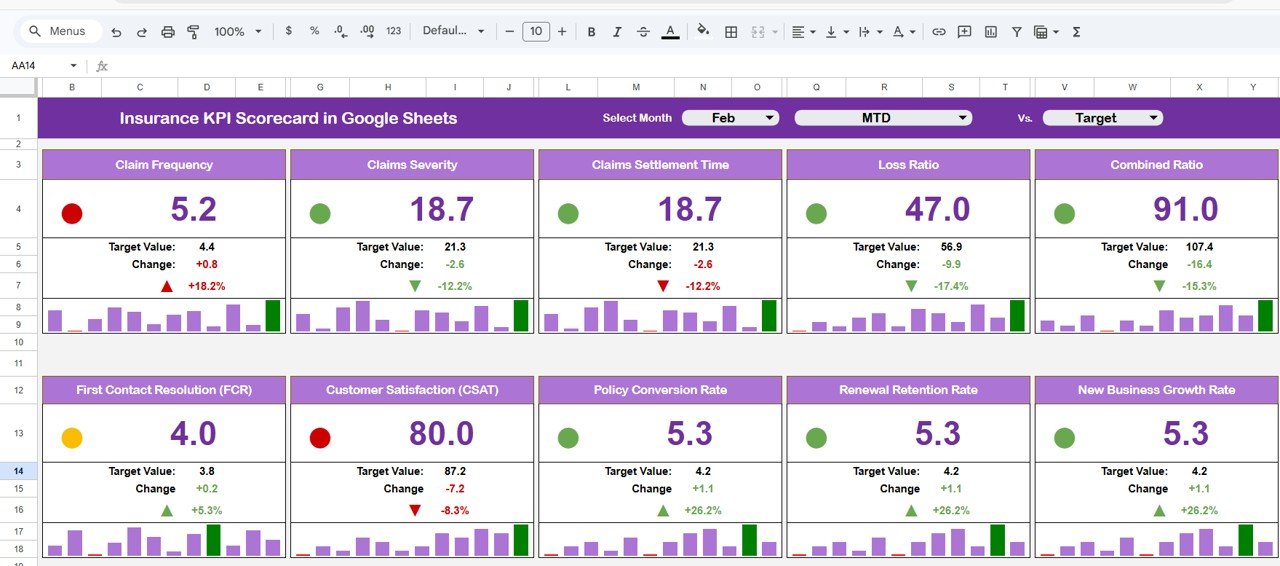Open the MTD period dropdown
Image resolution: width=1280 pixels, height=566 pixels.
click(882, 118)
